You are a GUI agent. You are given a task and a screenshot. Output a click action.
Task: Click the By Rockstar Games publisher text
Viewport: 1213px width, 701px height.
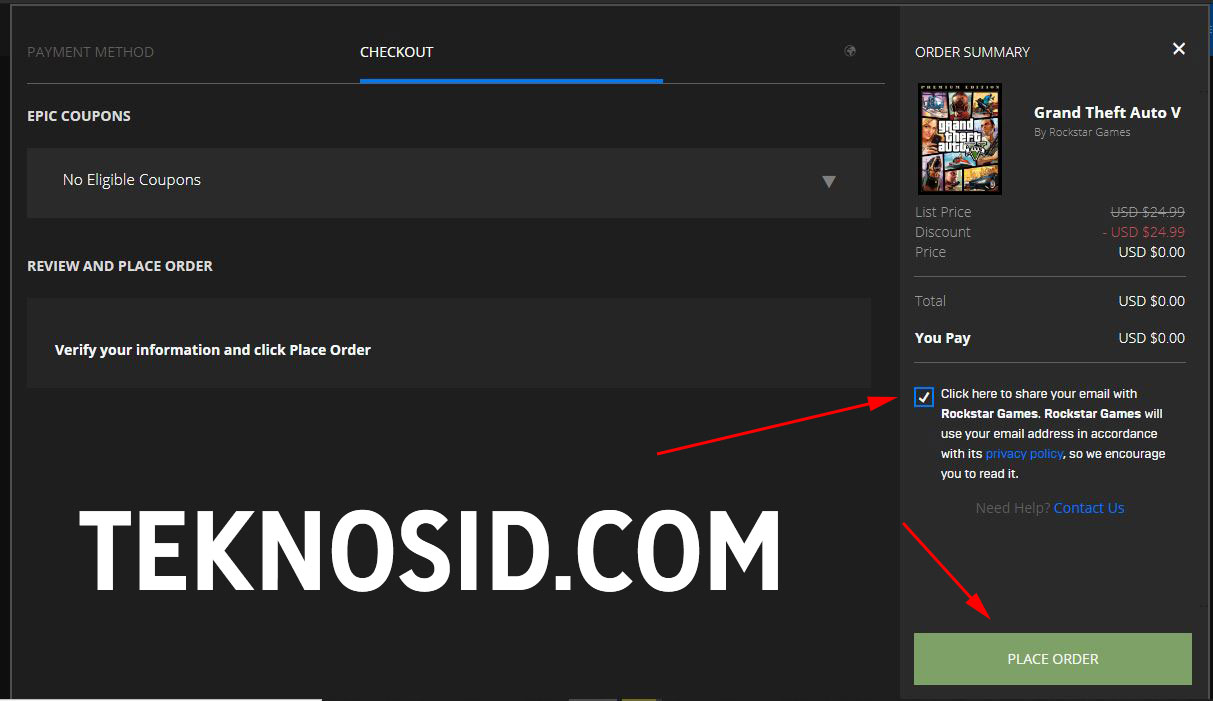point(1082,132)
